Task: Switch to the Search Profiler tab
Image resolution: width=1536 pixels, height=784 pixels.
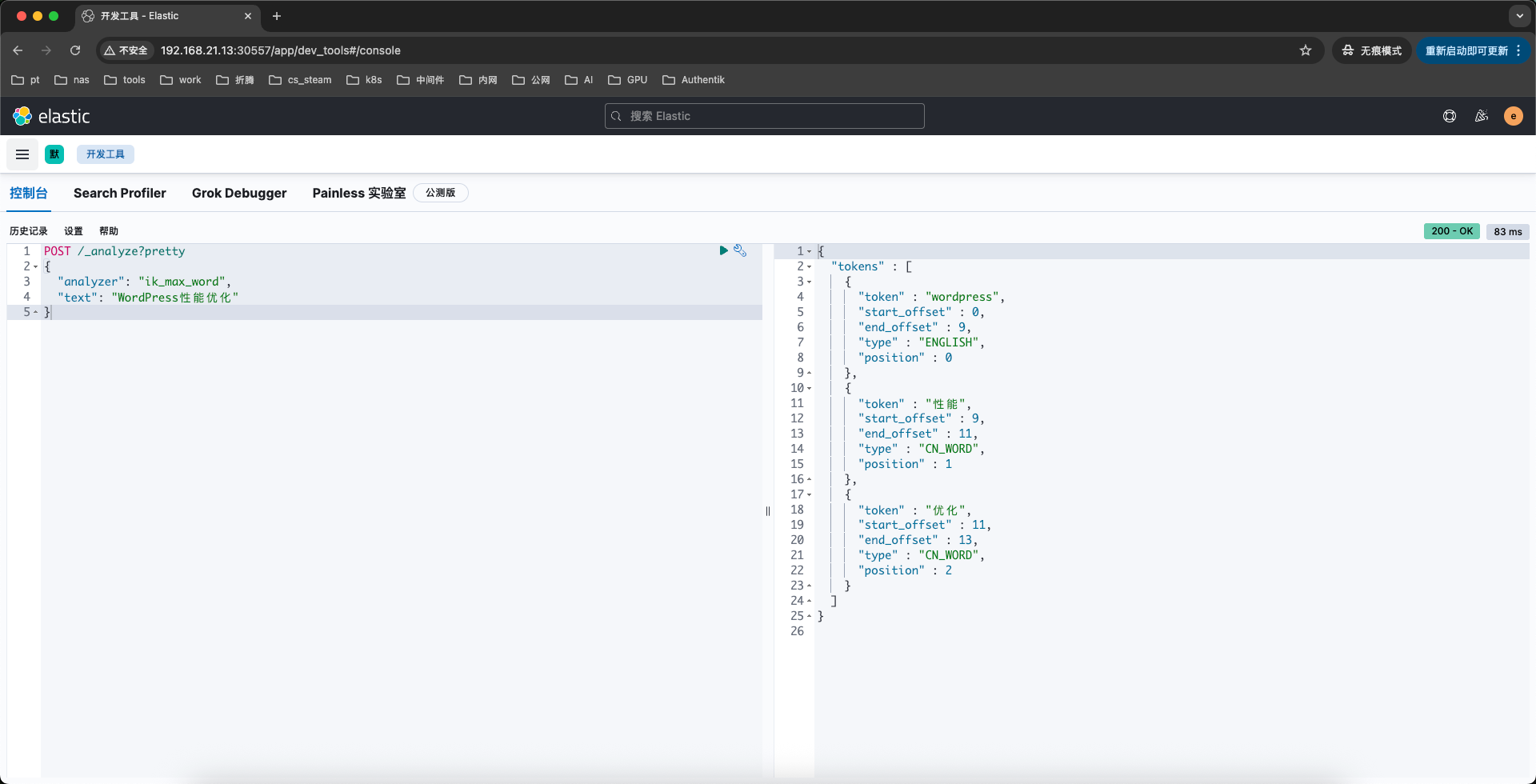Action: [120, 193]
